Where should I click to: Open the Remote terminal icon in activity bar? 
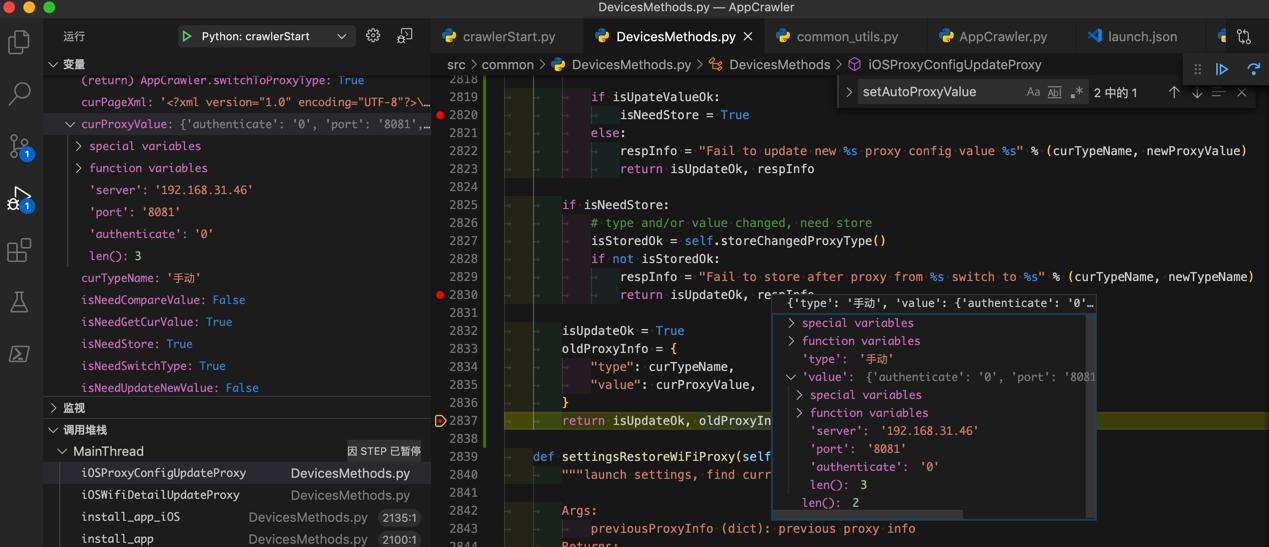[x=19, y=354]
